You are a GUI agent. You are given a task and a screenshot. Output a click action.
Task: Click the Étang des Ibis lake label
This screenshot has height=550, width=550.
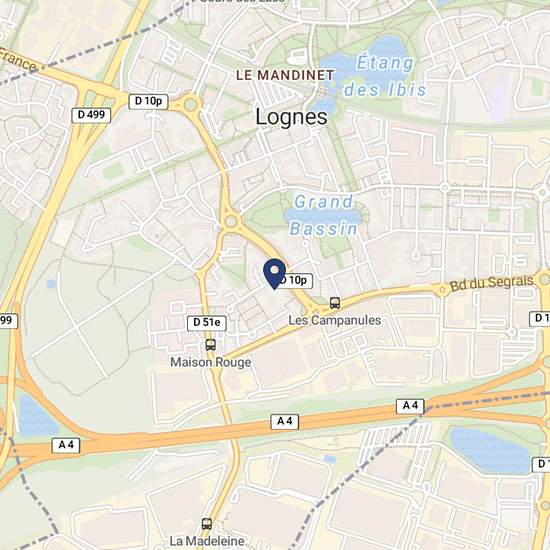coord(385,75)
